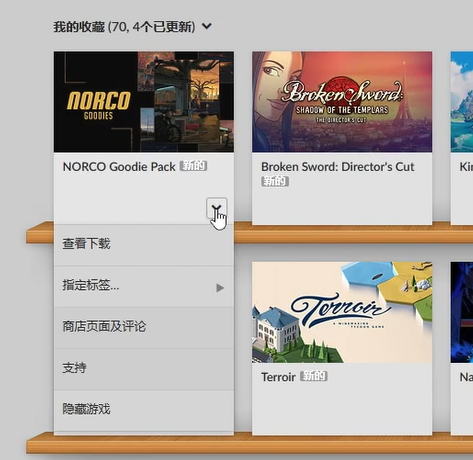
Task: Open the dark blue game cover beside Terroir
Action: [462, 312]
